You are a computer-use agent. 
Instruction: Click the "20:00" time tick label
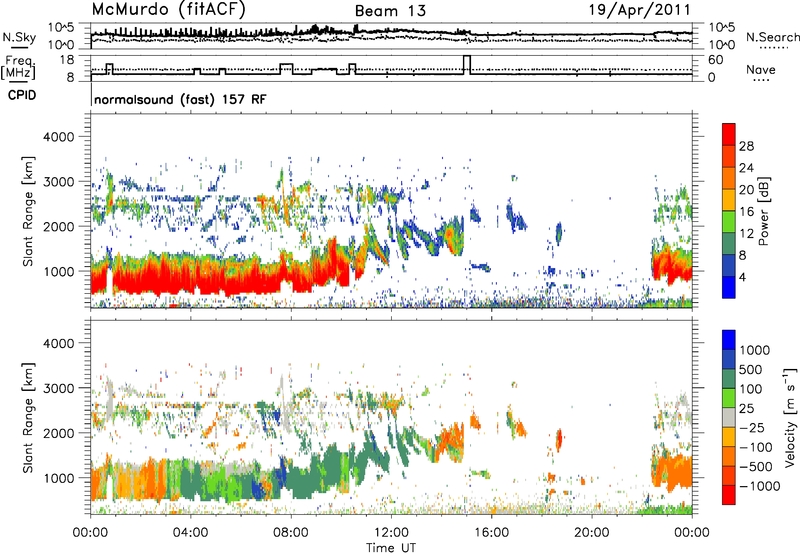(591, 533)
